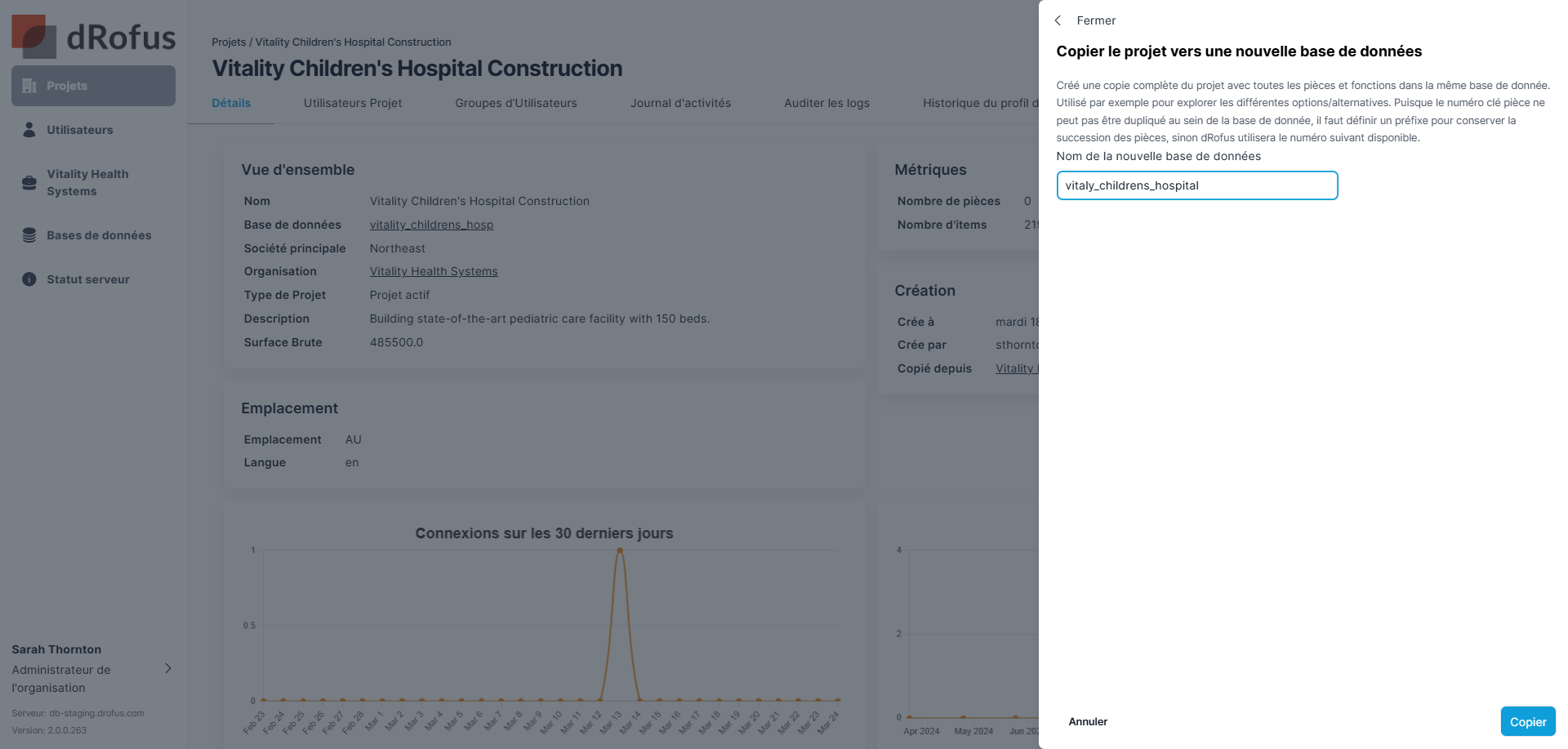Click the back chevron beside Fermer

tap(1058, 20)
